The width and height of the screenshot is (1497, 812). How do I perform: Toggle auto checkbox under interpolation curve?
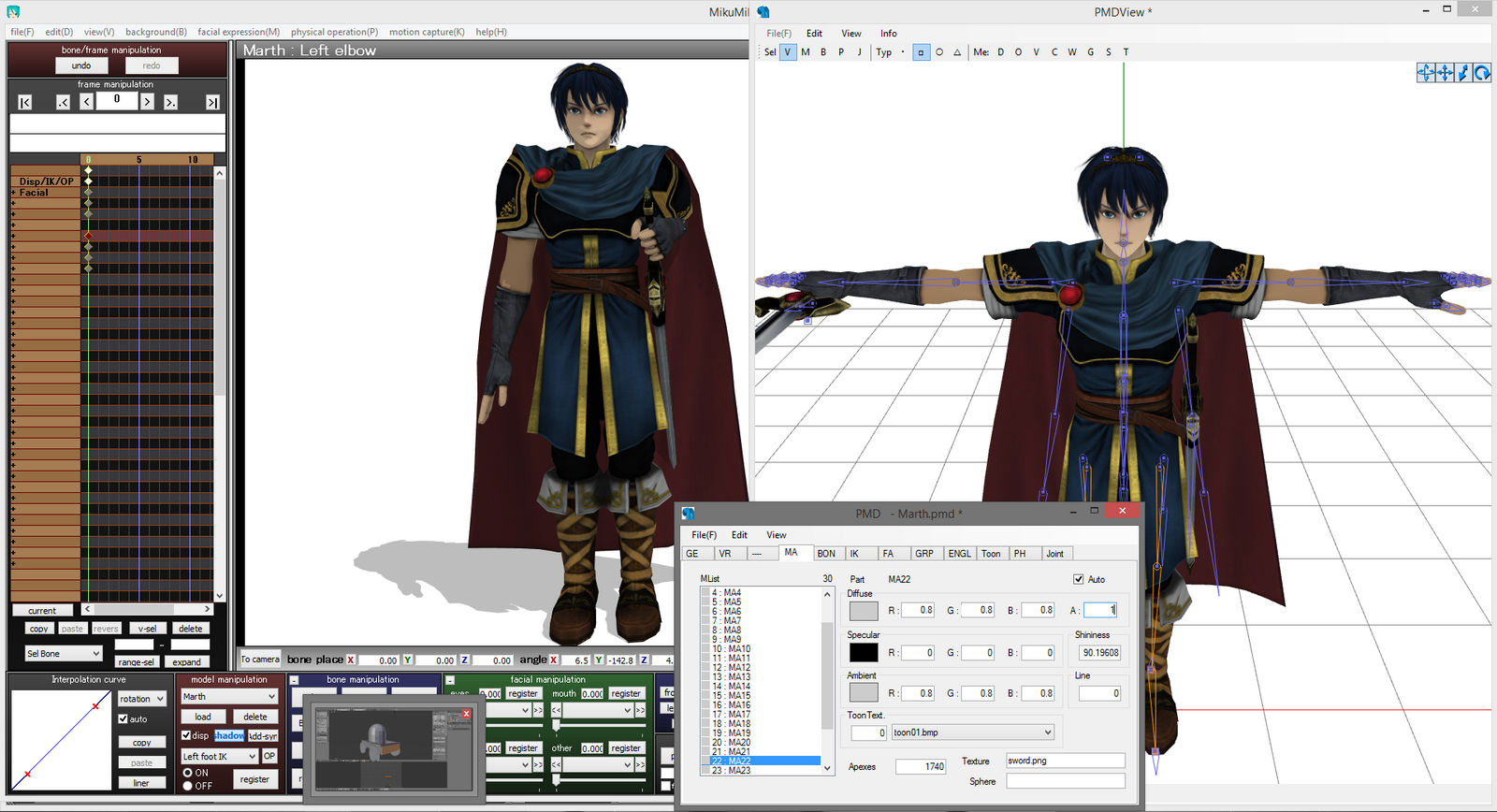[x=123, y=718]
